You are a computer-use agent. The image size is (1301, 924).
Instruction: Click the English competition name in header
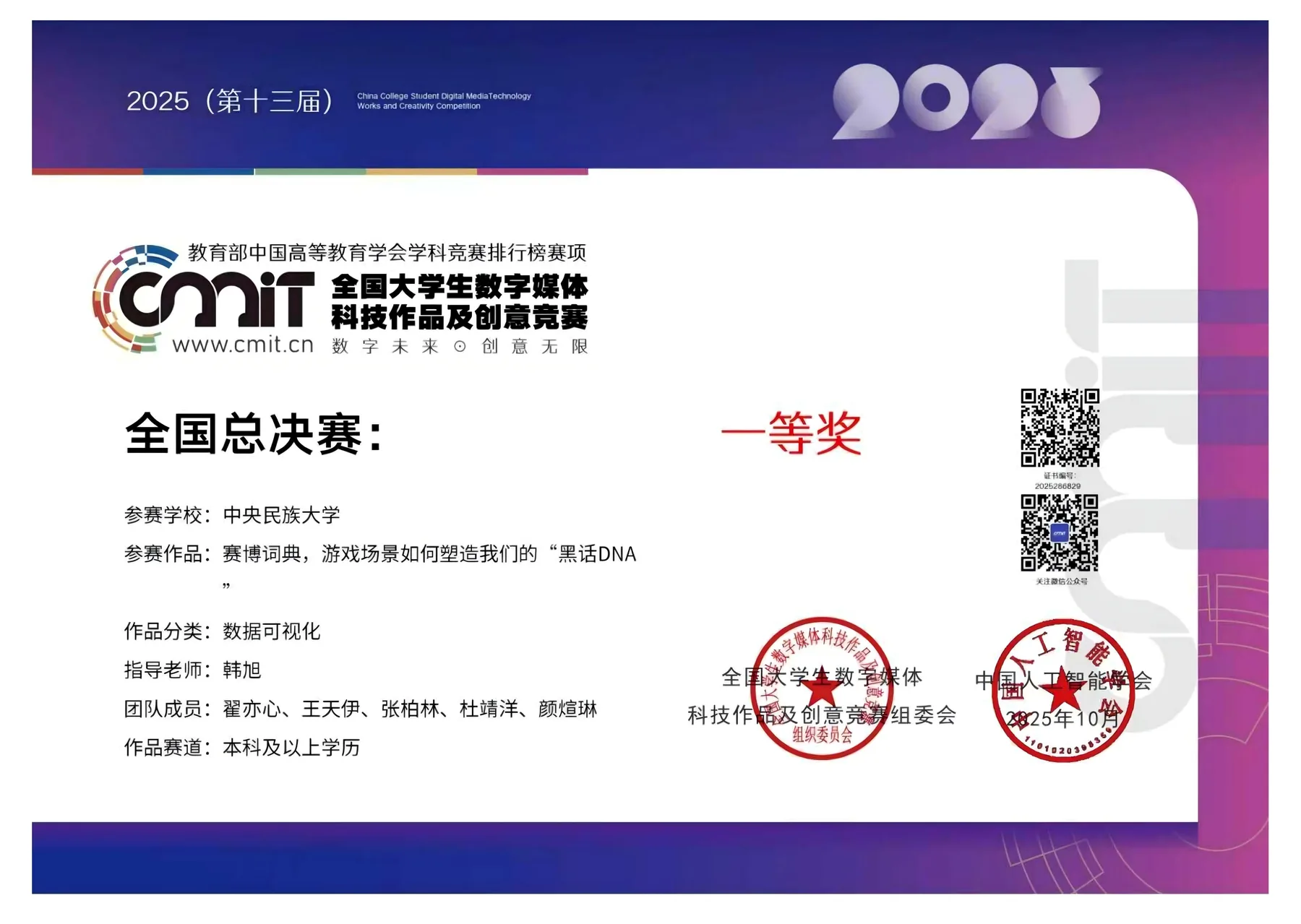(x=444, y=101)
